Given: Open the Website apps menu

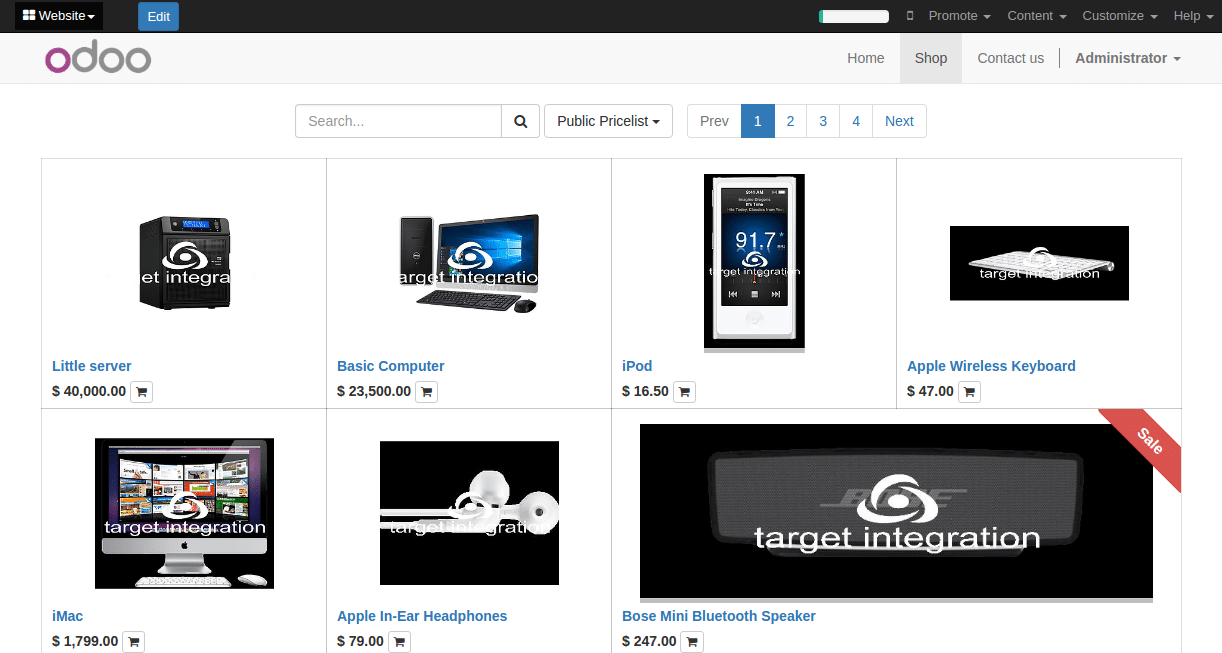Looking at the screenshot, I should tap(59, 16).
